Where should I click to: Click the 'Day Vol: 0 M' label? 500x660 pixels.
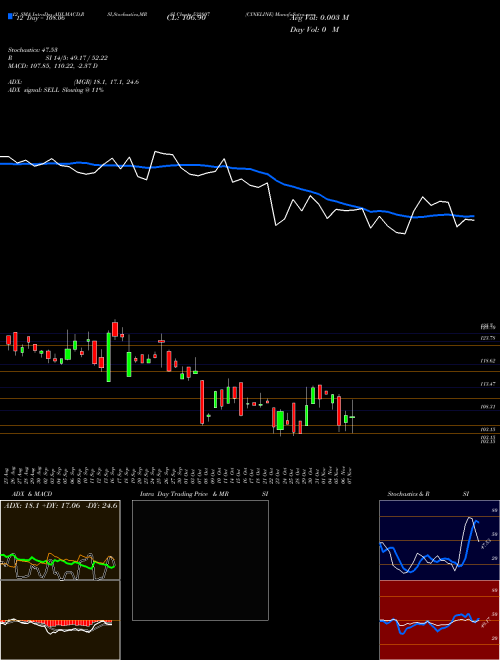click(314, 30)
